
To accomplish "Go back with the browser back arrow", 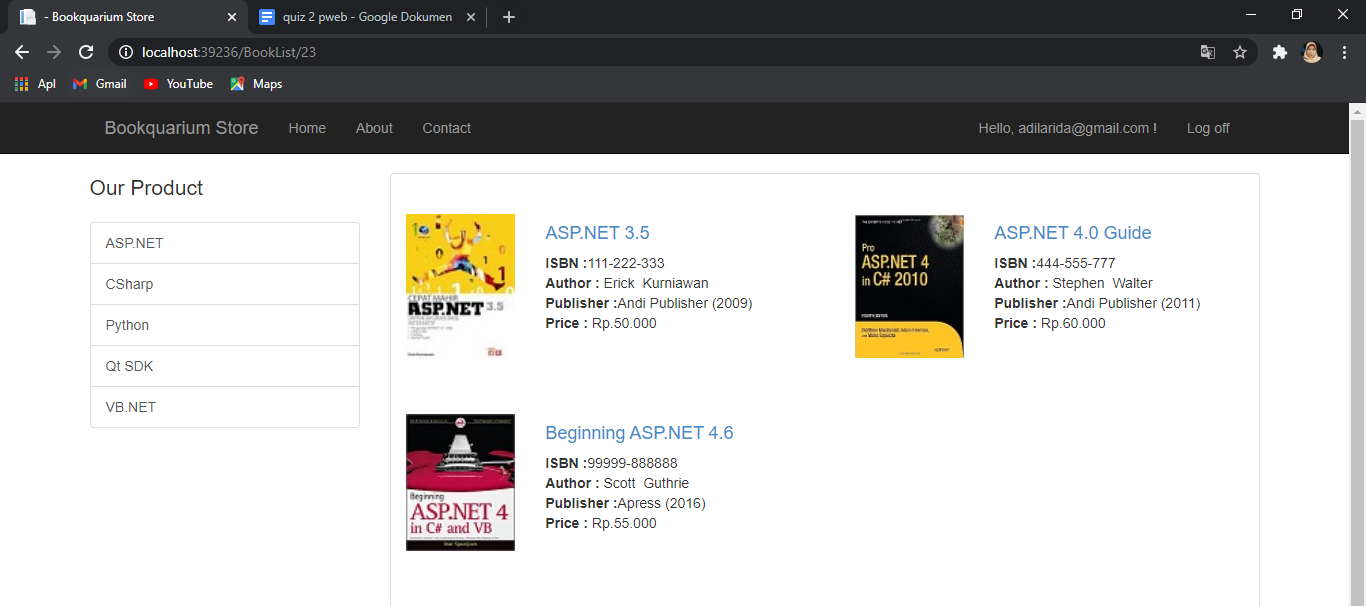I will [x=22, y=52].
